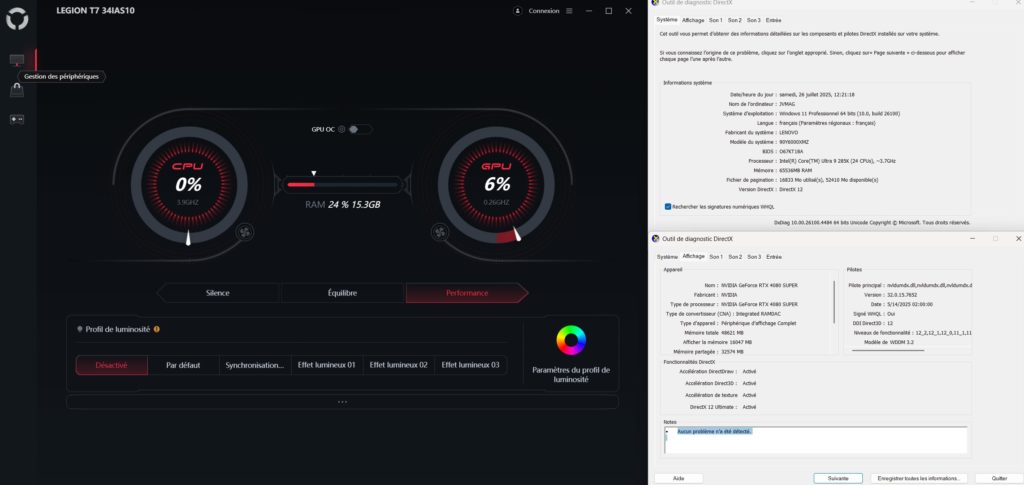
Task: Open the hamburger menu in Legion title bar
Action: (569, 11)
